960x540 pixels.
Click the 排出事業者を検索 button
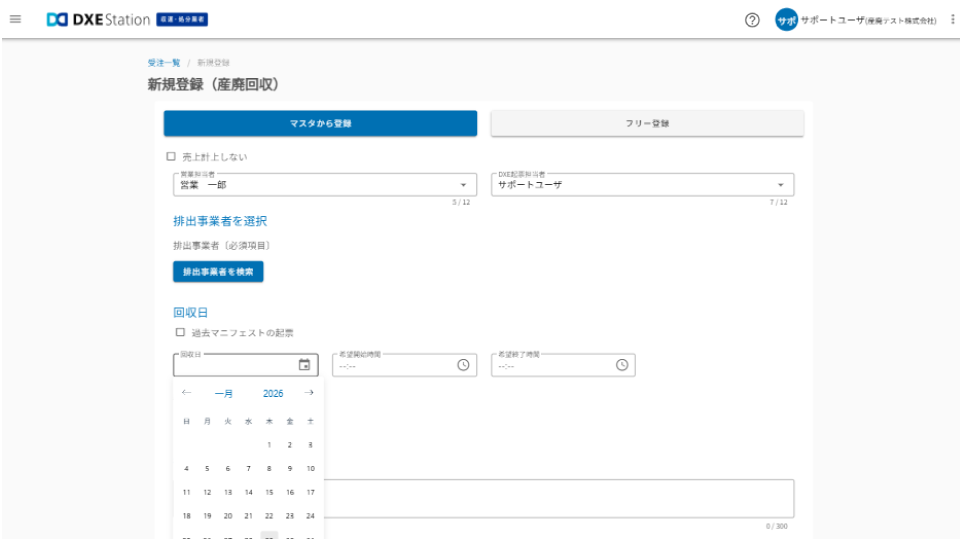click(218, 271)
